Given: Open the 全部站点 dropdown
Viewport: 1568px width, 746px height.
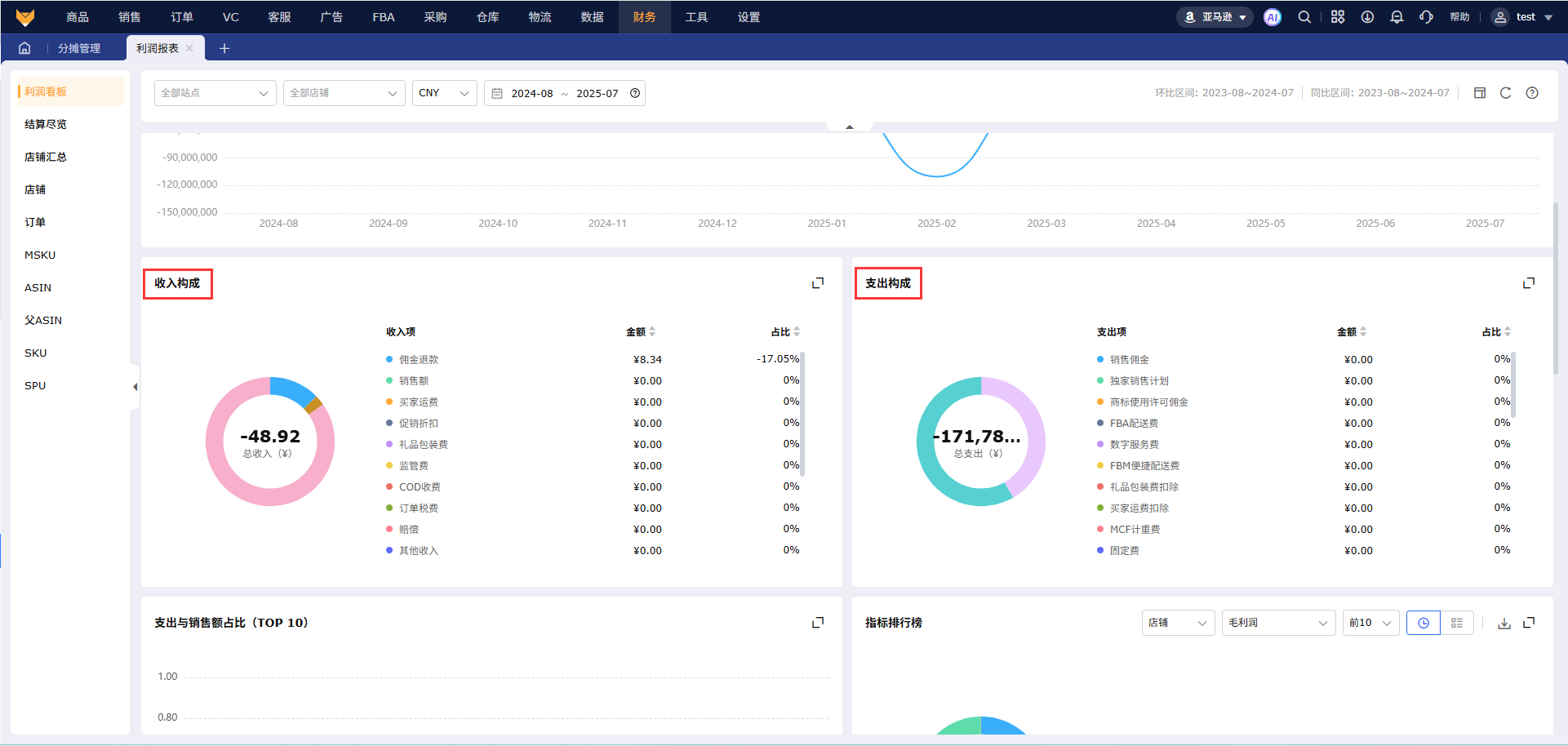Looking at the screenshot, I should click(x=215, y=93).
